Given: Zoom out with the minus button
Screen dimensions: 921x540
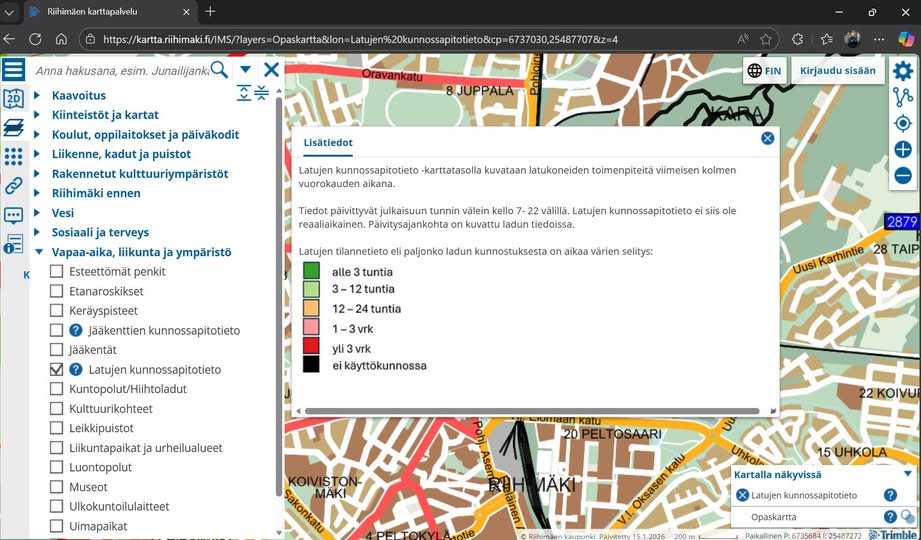Looking at the screenshot, I should [x=903, y=176].
